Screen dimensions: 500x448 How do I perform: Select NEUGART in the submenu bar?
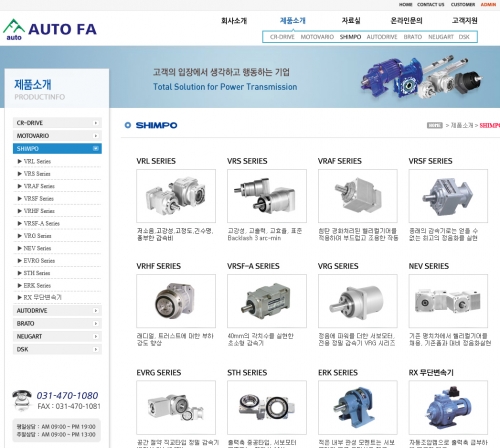(441, 37)
